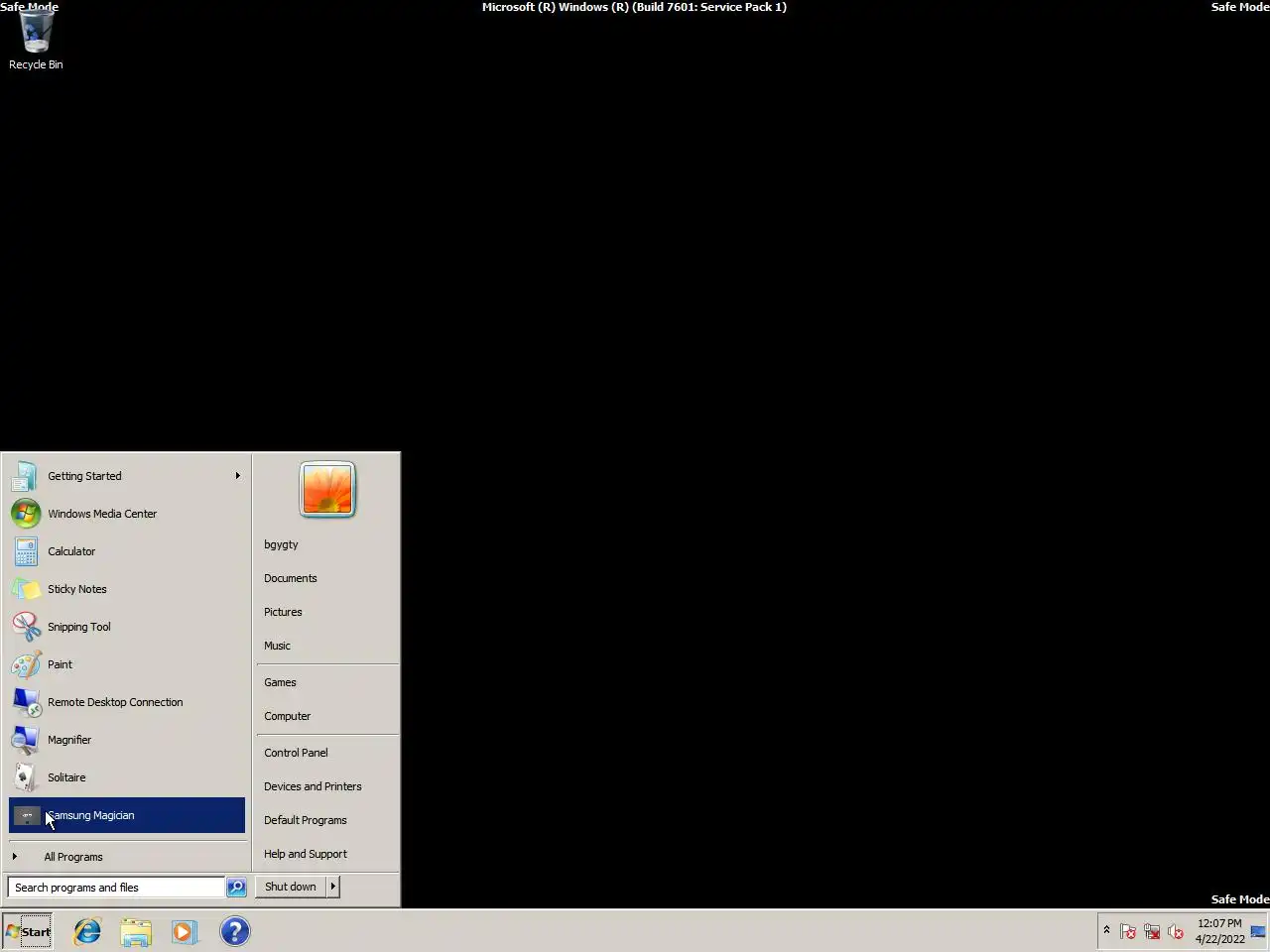Click the Action Center flag tray icon

point(1128,931)
